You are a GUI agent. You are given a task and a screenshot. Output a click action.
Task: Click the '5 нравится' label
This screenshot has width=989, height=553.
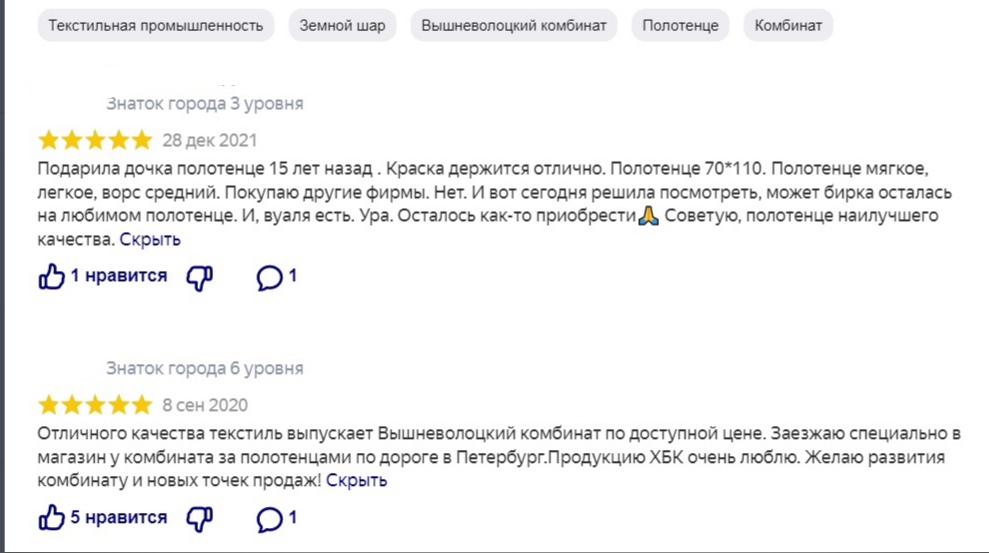[x=118, y=518]
